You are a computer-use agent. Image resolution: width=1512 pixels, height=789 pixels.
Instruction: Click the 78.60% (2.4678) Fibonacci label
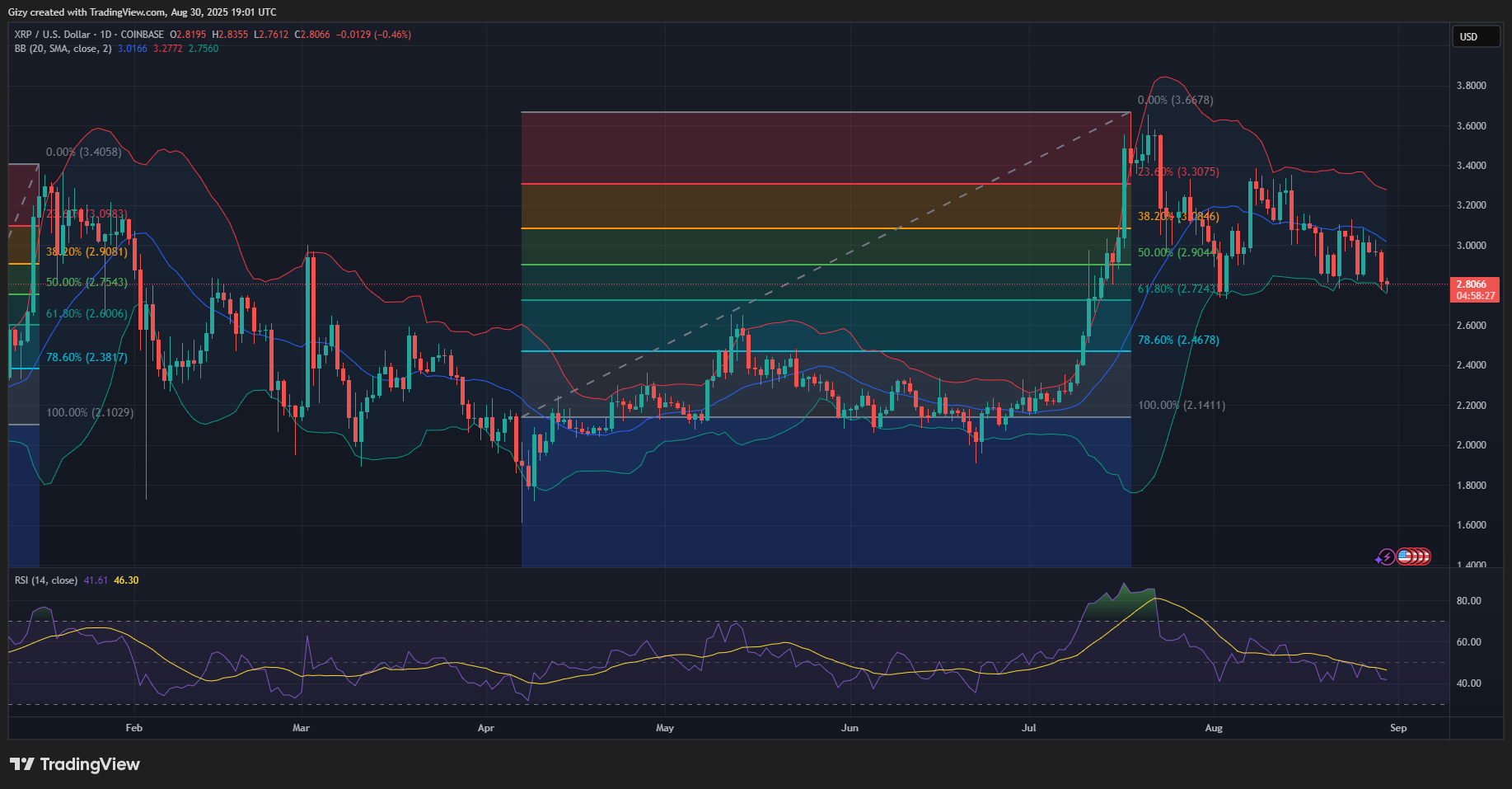[x=1178, y=340]
